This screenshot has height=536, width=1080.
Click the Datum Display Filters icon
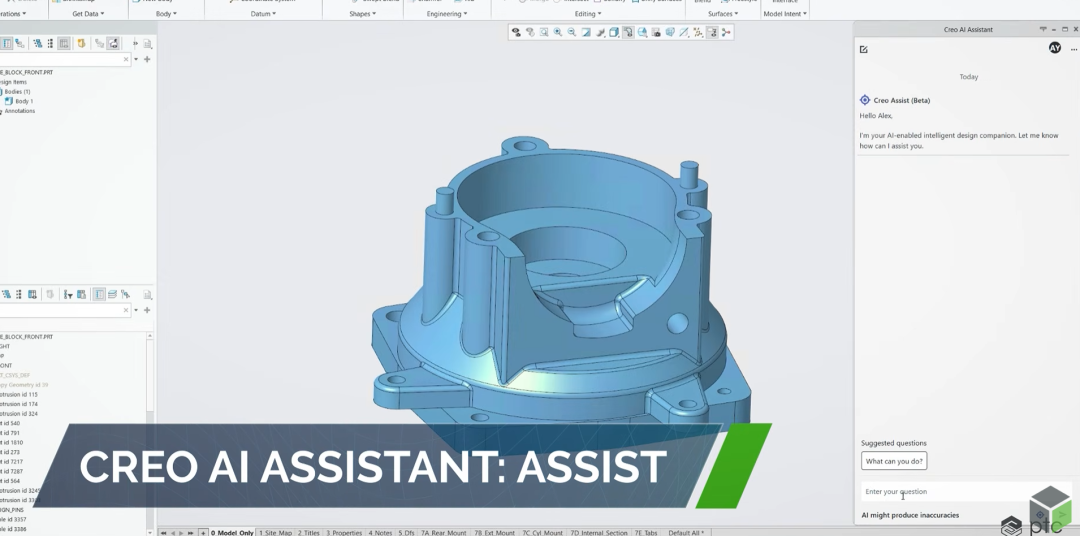698,32
